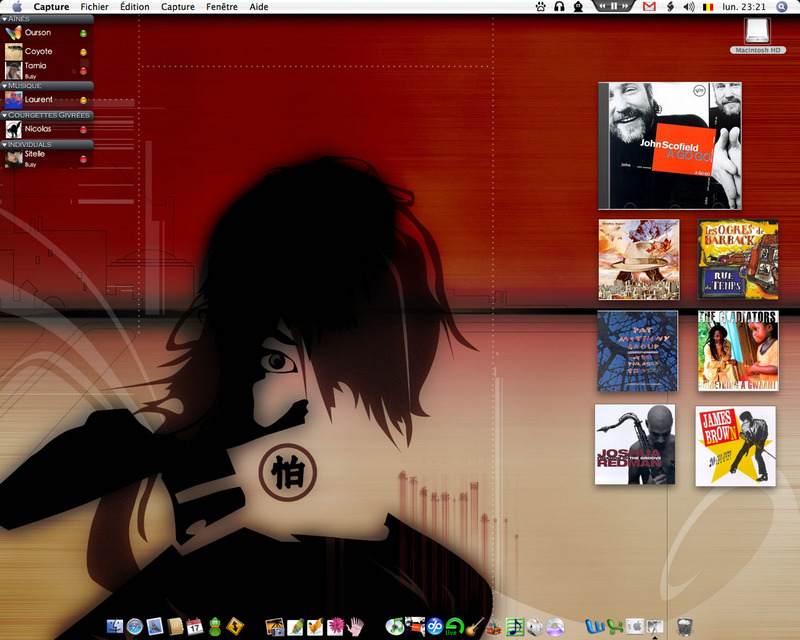Screen dimensions: 800x640
Task: Open the Apple menu
Action: pyautogui.click(x=17, y=7)
